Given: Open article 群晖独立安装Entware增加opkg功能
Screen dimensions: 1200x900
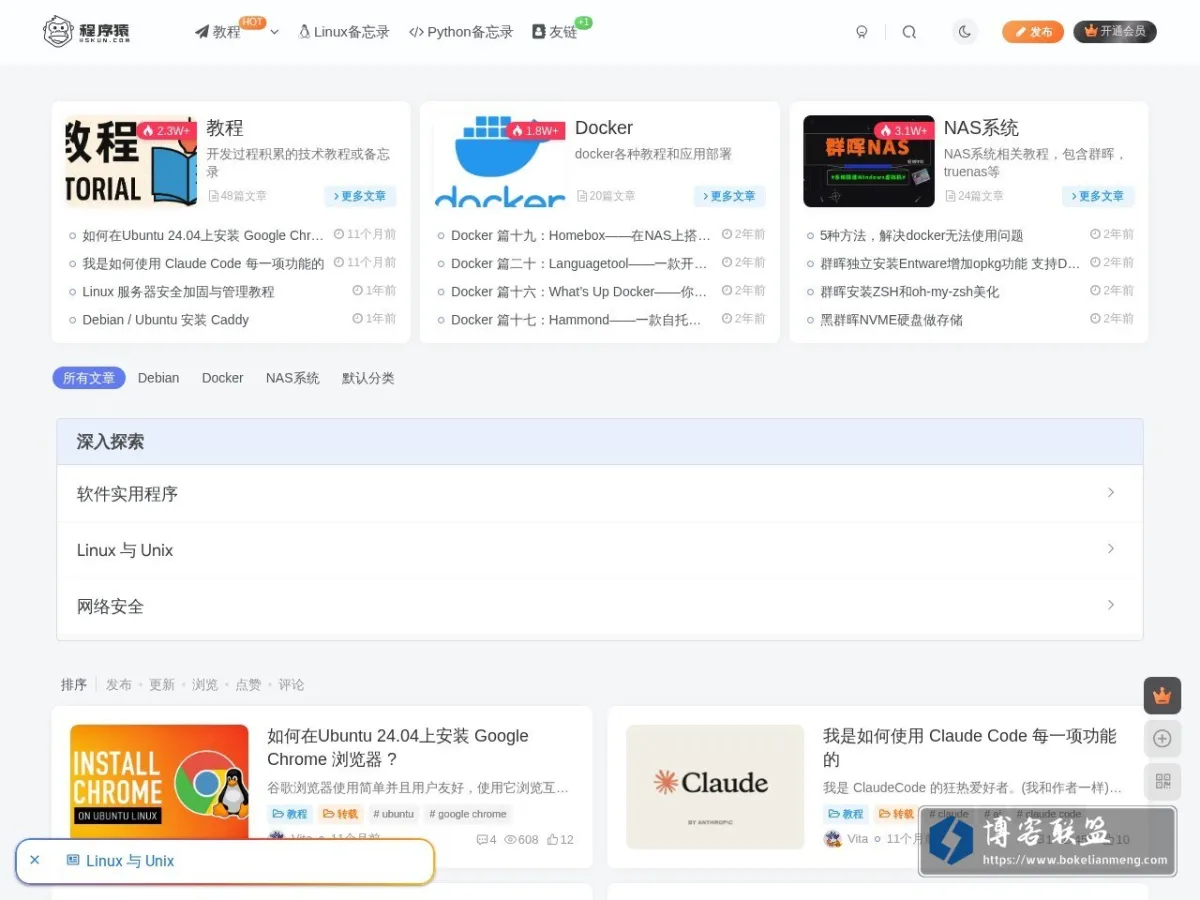Looking at the screenshot, I should [x=950, y=264].
